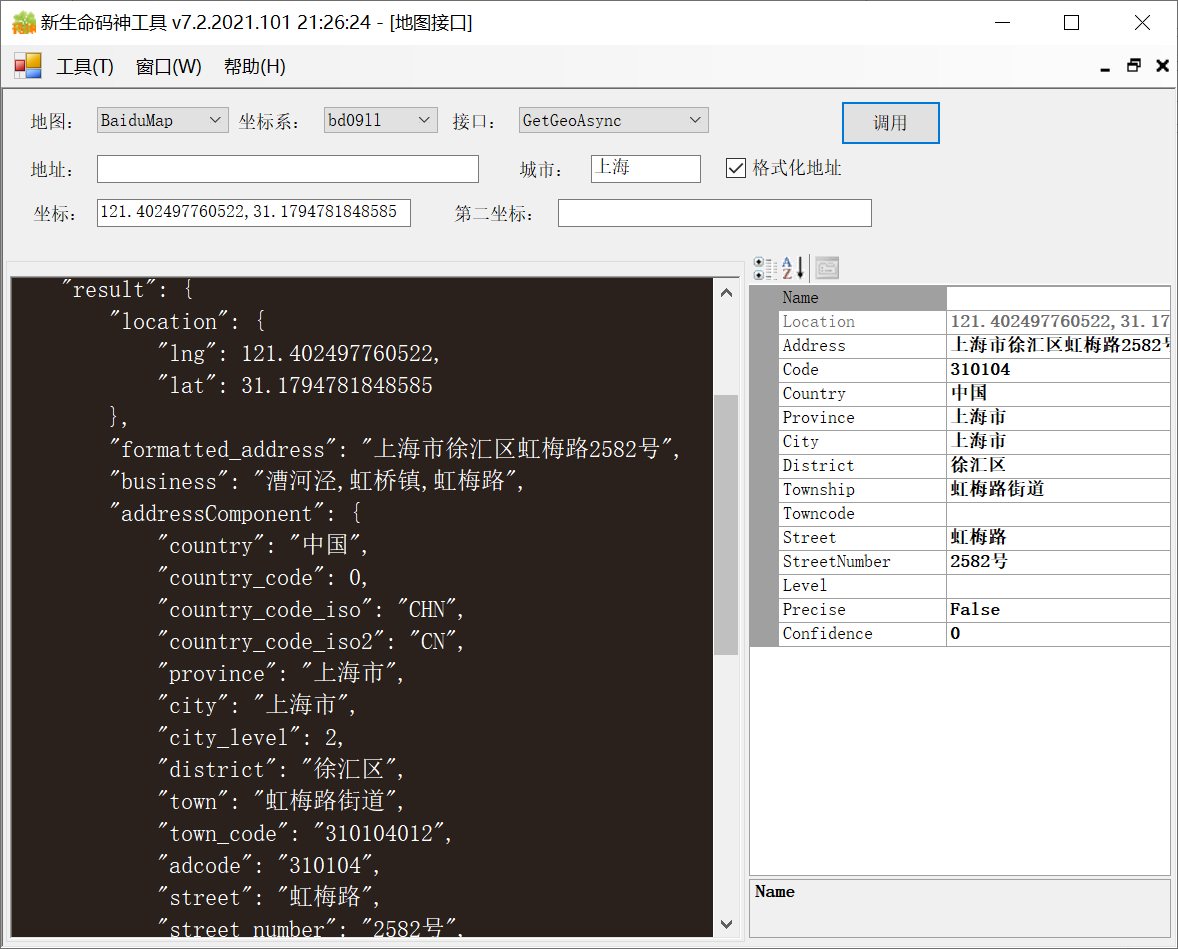The image size is (1178, 949).
Task: Select the Towncode property row
Action: pyautogui.click(x=974, y=514)
